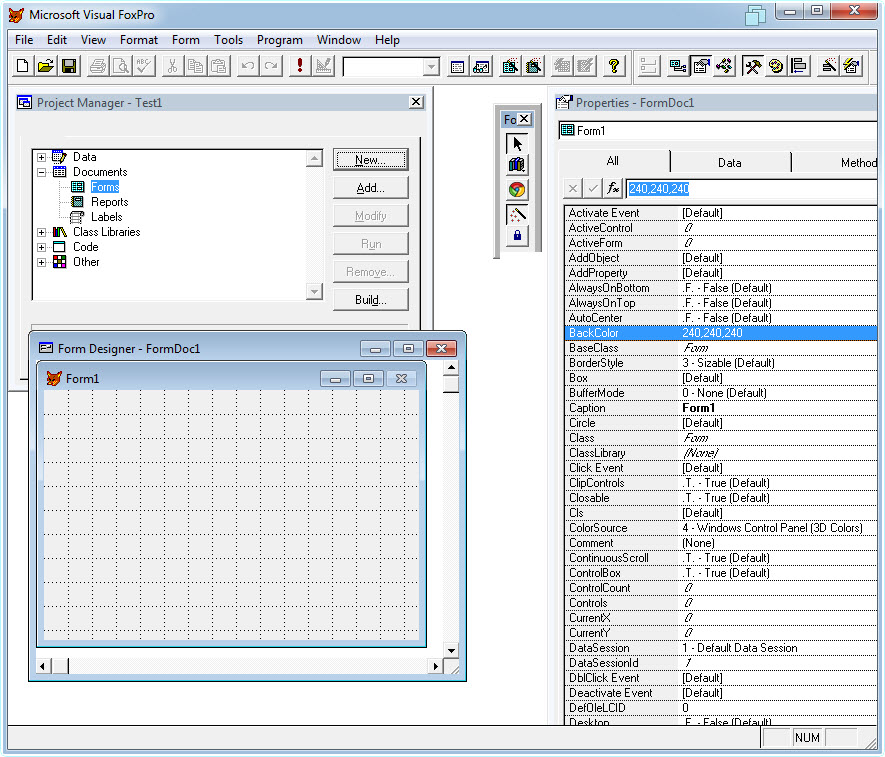Open the Format menu
The height and width of the screenshot is (757, 885).
click(x=139, y=40)
